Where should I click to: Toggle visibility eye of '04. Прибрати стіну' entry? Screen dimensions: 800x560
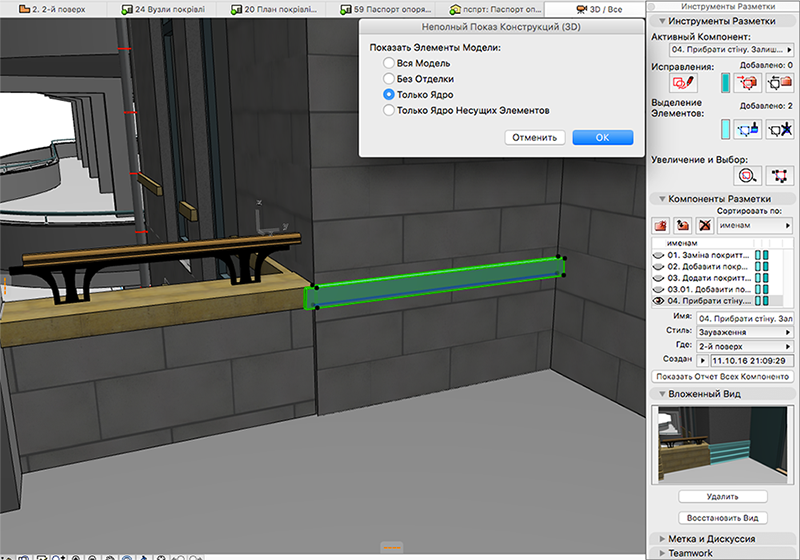[x=659, y=300]
